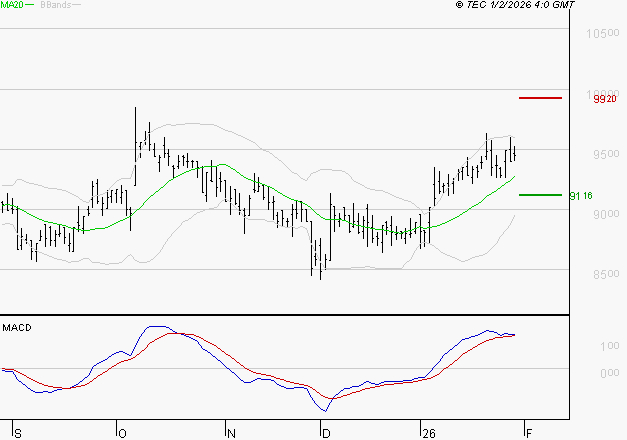The width and height of the screenshot is (627, 440).
Task: Click the green MA20 legend line sample
Action: coord(32,5)
